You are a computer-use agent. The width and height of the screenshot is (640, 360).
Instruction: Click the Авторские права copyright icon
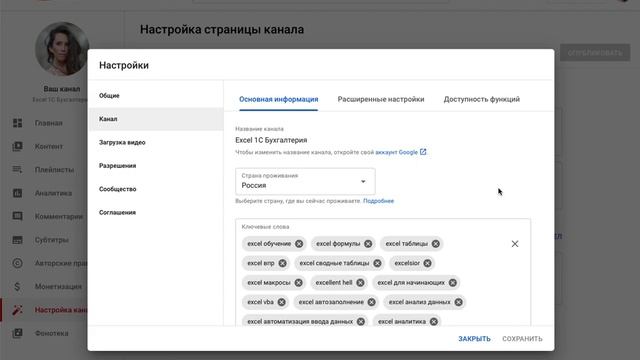[x=18, y=263]
